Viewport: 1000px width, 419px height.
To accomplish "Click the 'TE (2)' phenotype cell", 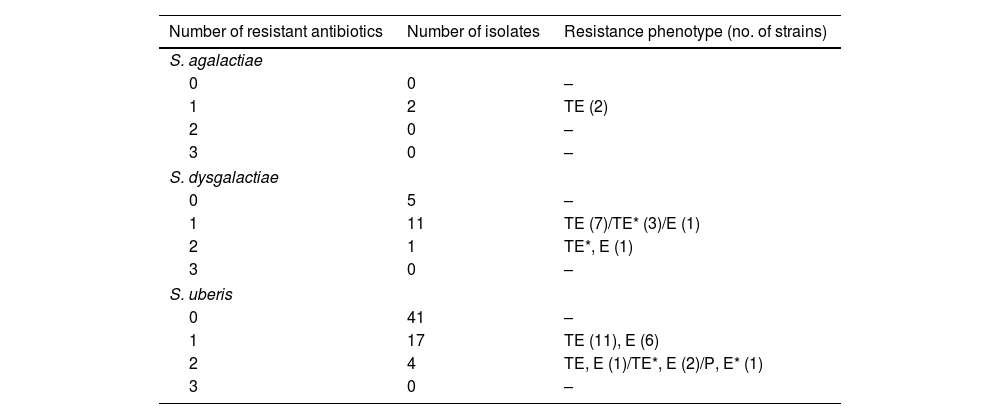I will pyautogui.click(x=586, y=106).
